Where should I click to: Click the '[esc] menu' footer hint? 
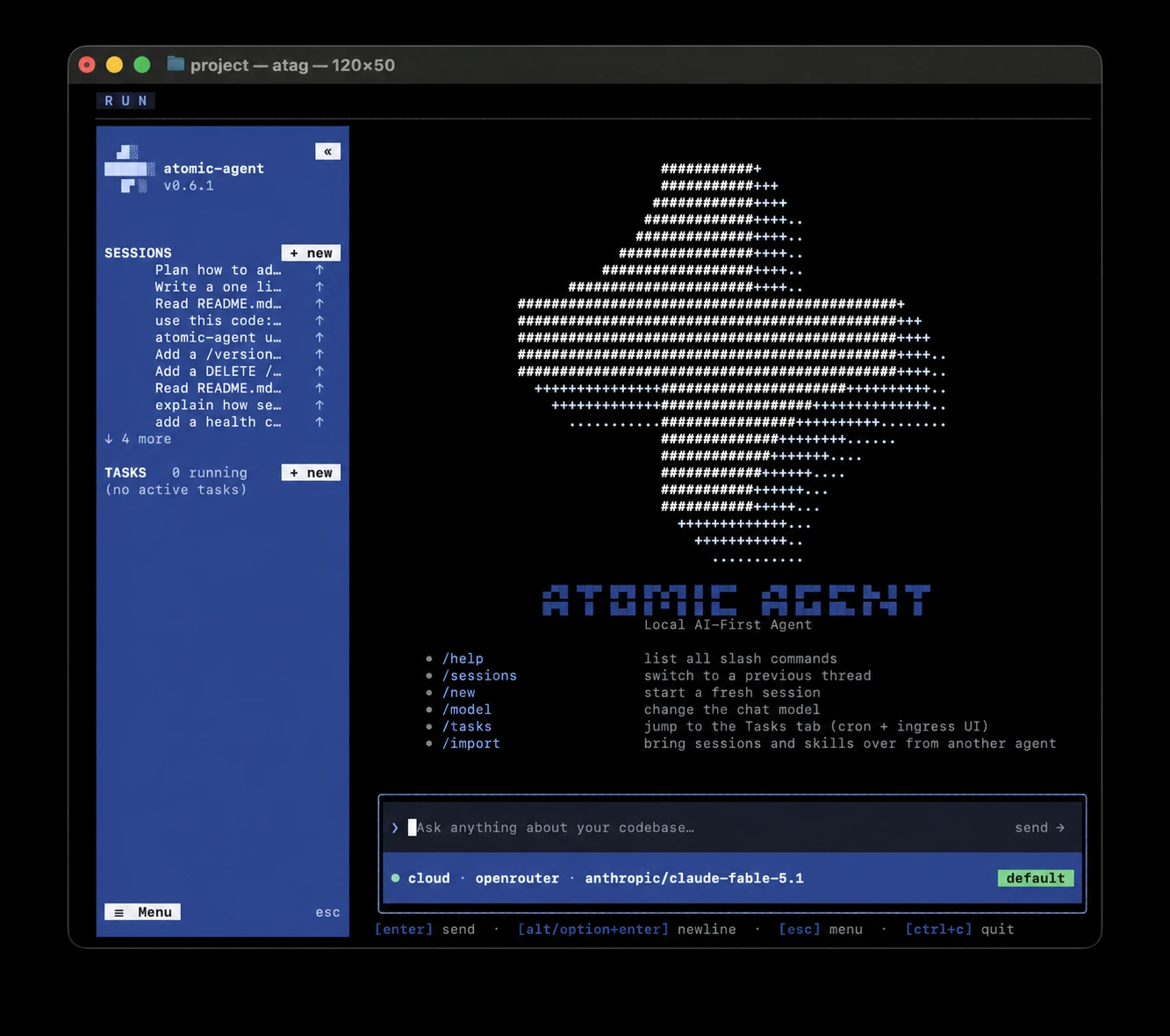pyautogui.click(x=821, y=929)
